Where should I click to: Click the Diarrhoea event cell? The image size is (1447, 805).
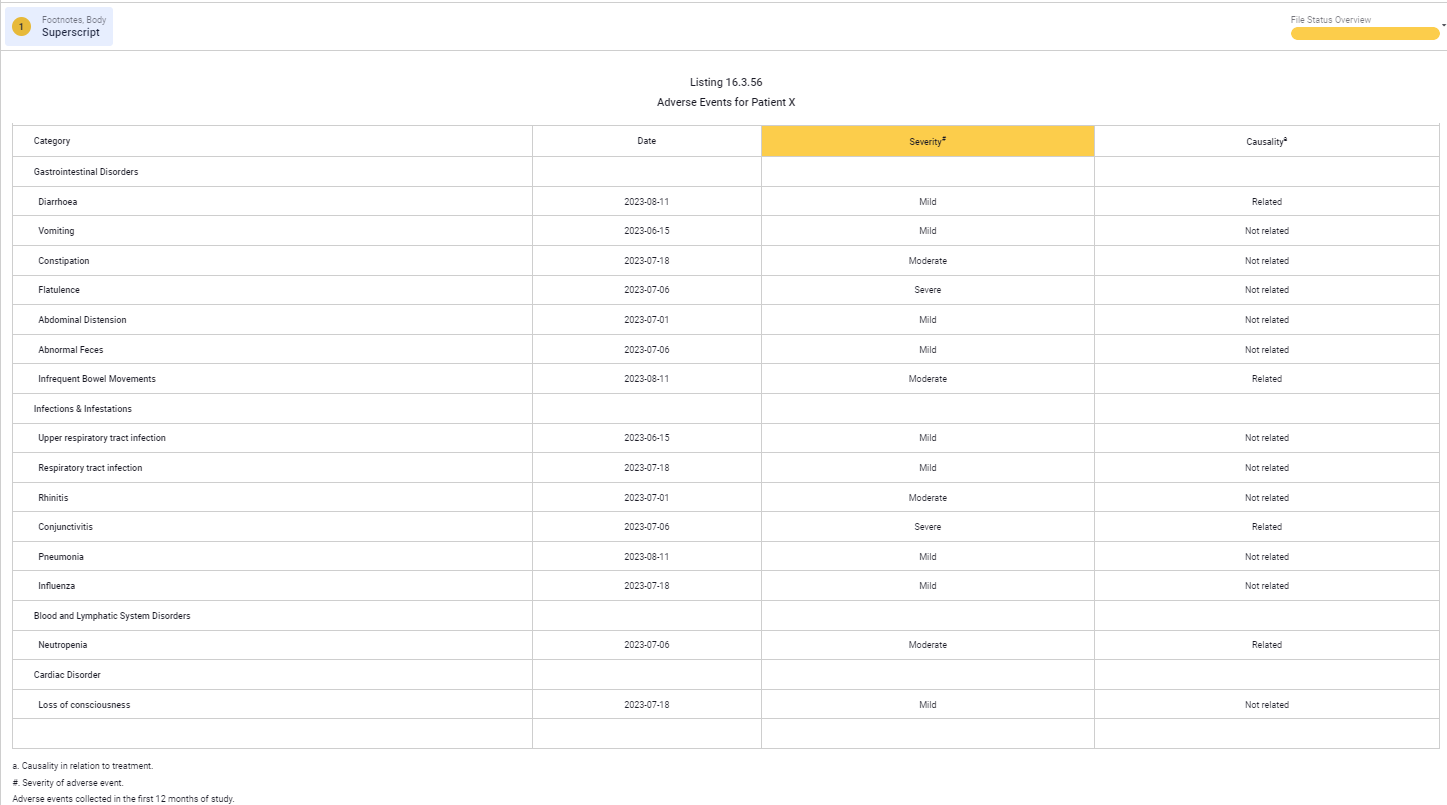[58, 202]
